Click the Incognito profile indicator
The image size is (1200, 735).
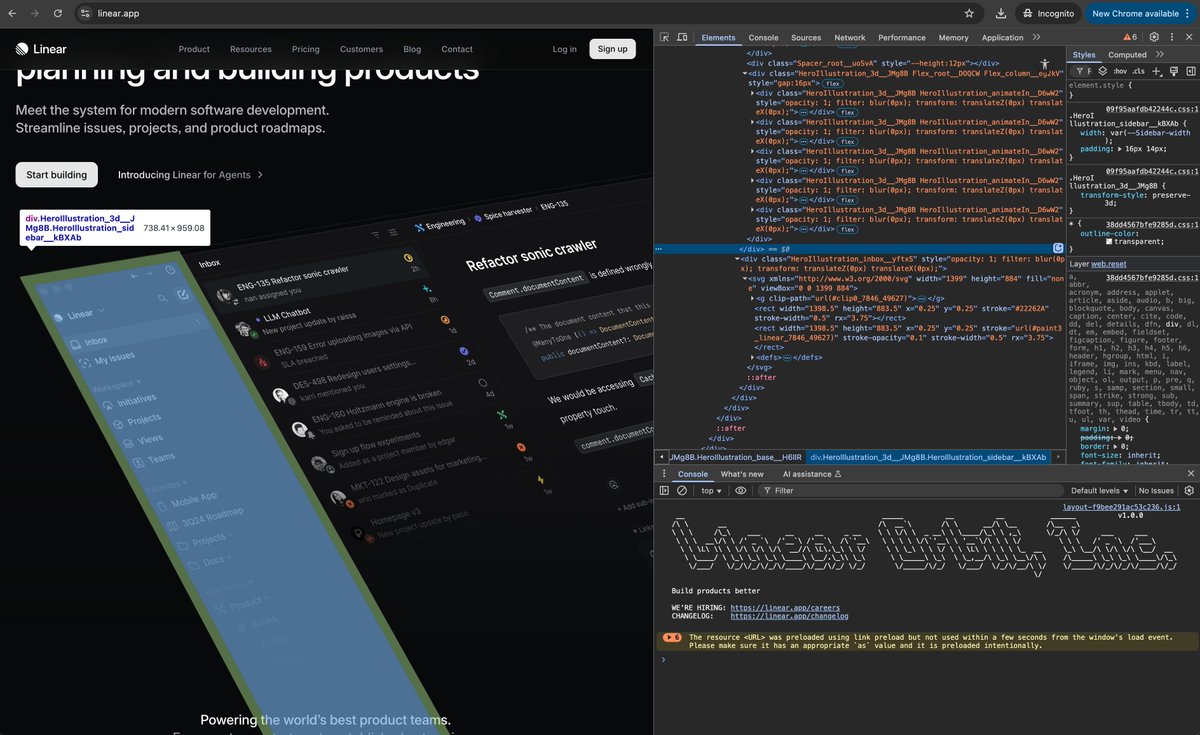1047,13
